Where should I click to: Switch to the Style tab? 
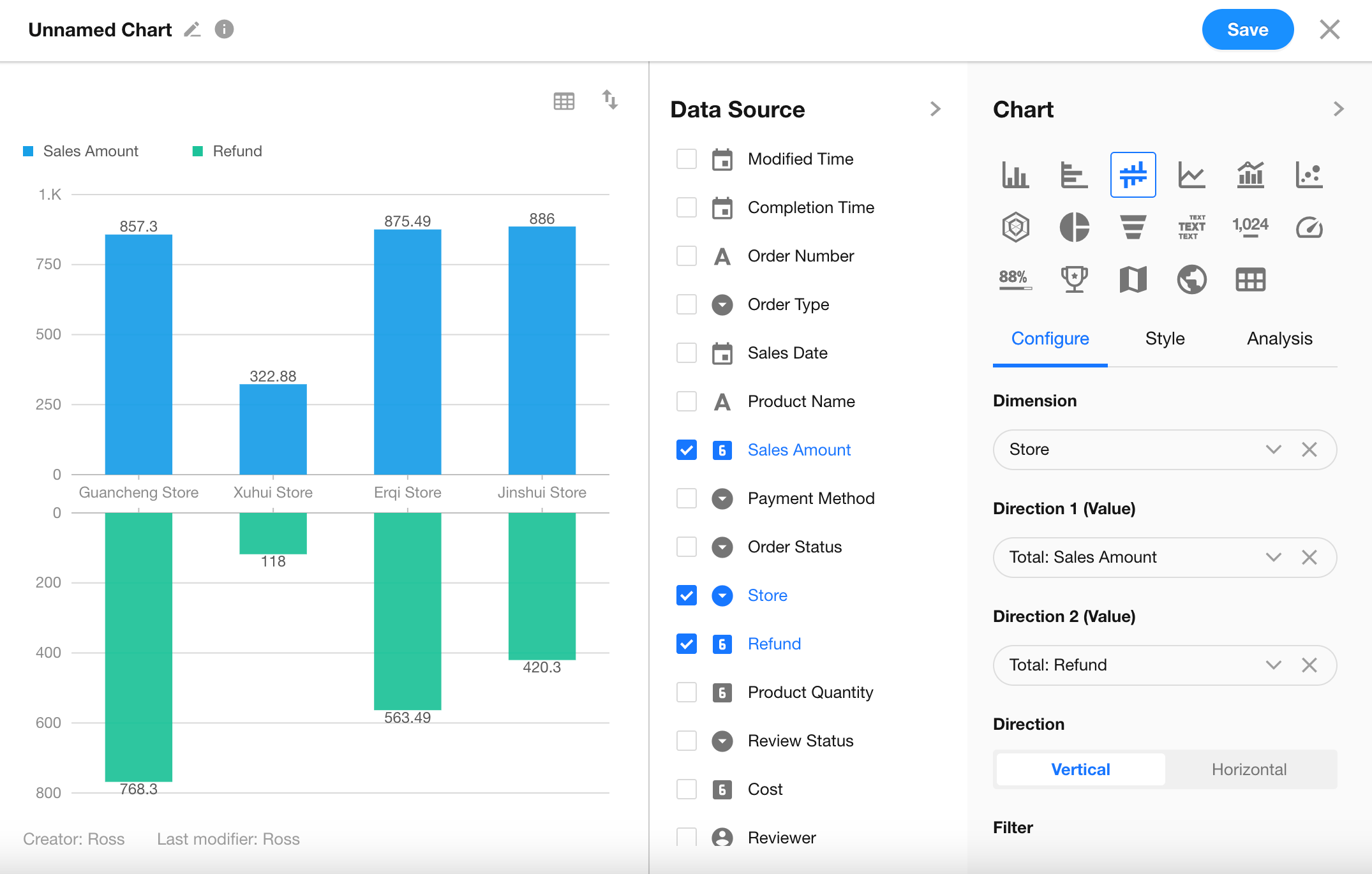click(1165, 339)
